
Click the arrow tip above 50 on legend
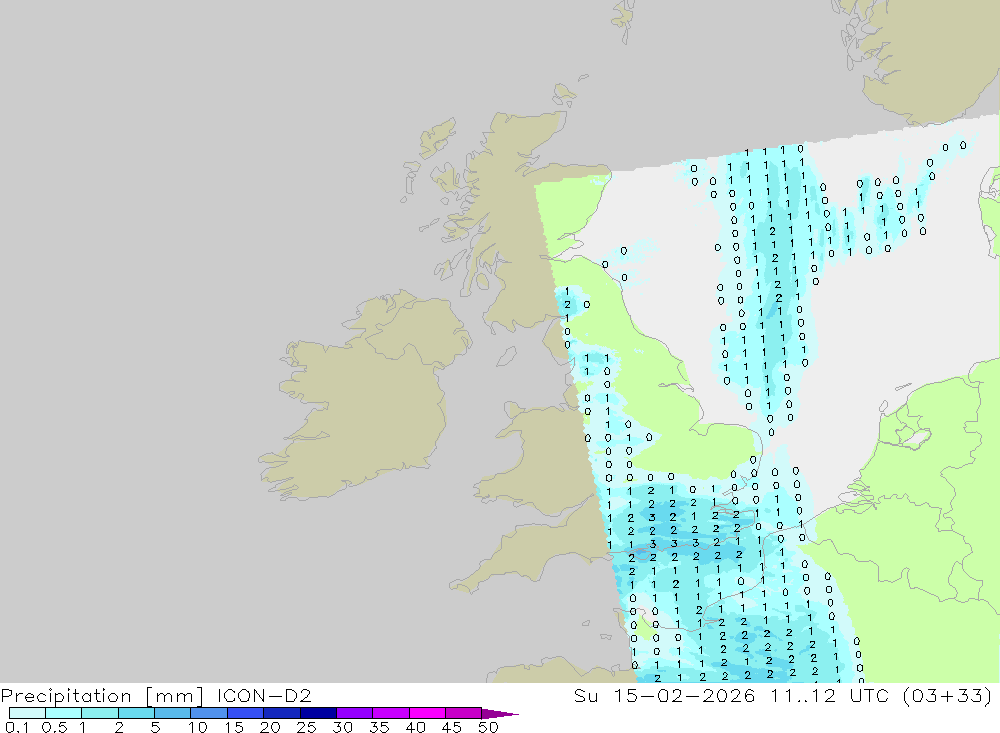[500, 714]
